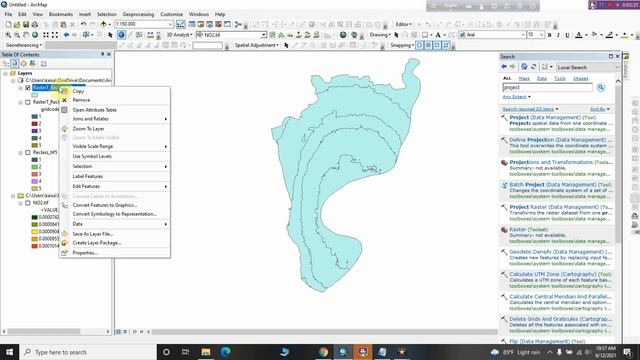Check the RasterT_Recl layer checkbox
The height and width of the screenshot is (360, 640).
click(x=28, y=102)
